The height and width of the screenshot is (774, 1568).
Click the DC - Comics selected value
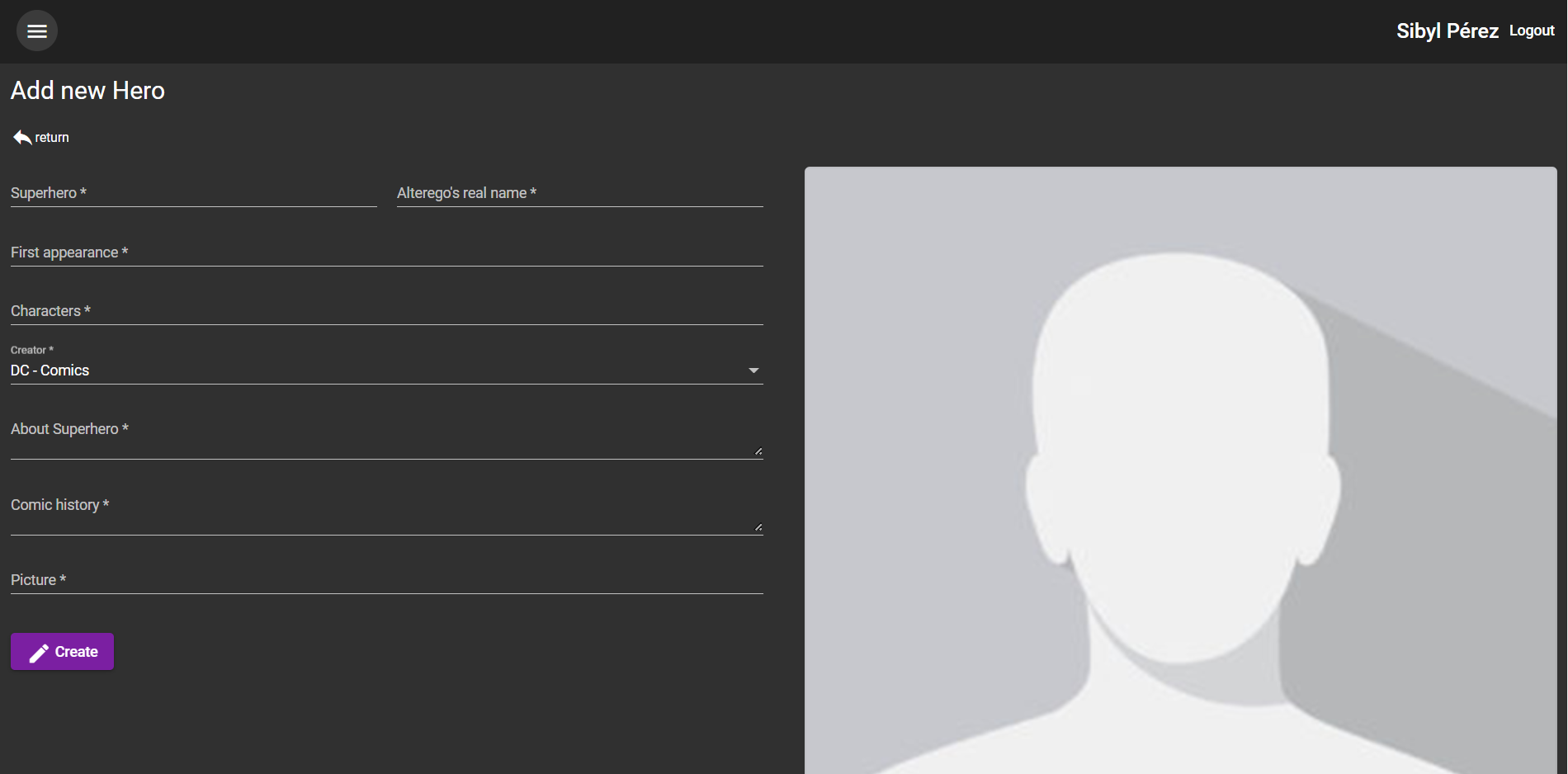pyautogui.click(x=50, y=370)
